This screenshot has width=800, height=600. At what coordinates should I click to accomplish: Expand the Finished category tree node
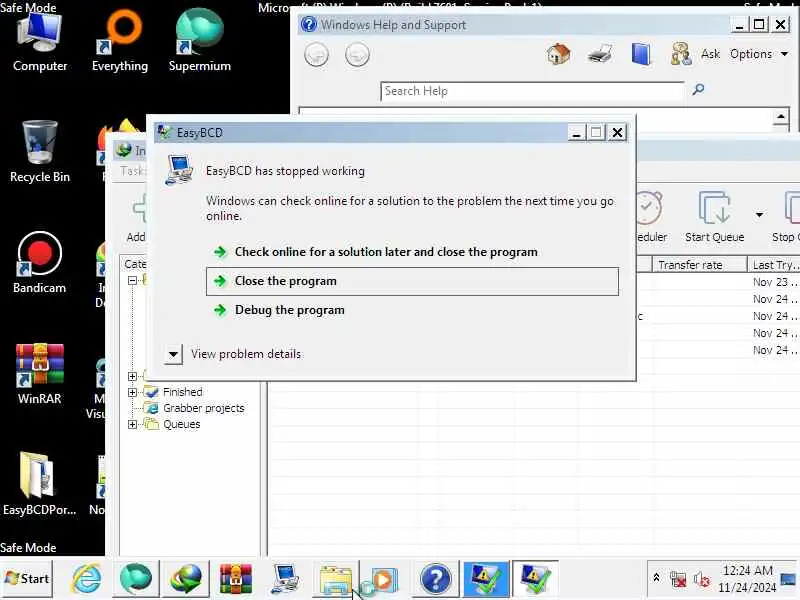click(x=132, y=392)
